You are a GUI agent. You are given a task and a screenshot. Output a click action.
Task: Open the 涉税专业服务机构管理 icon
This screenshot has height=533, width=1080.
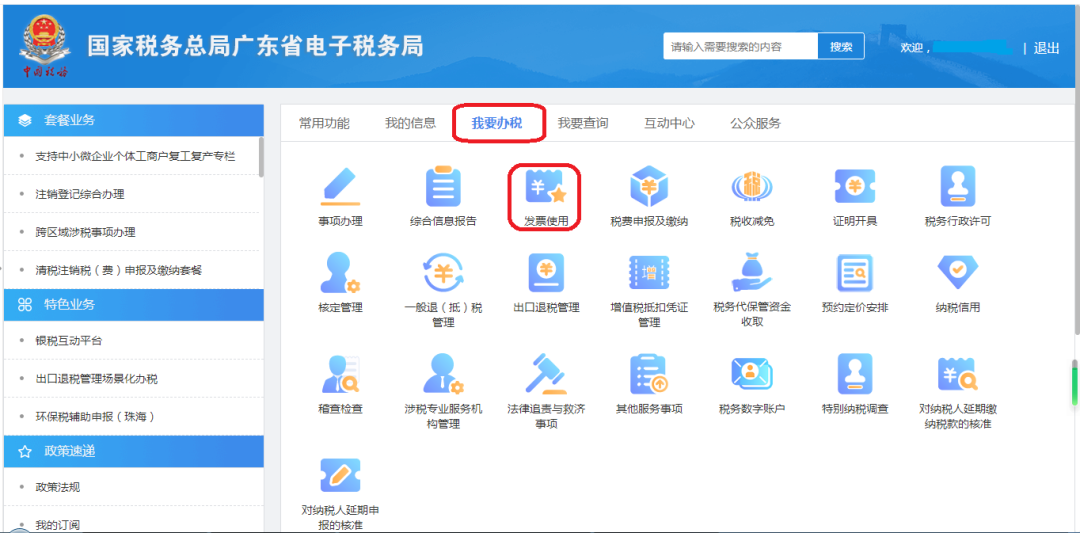443,375
